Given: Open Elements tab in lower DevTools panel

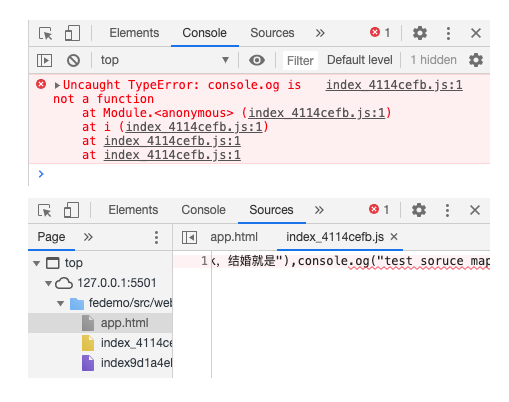Looking at the screenshot, I should point(133,210).
